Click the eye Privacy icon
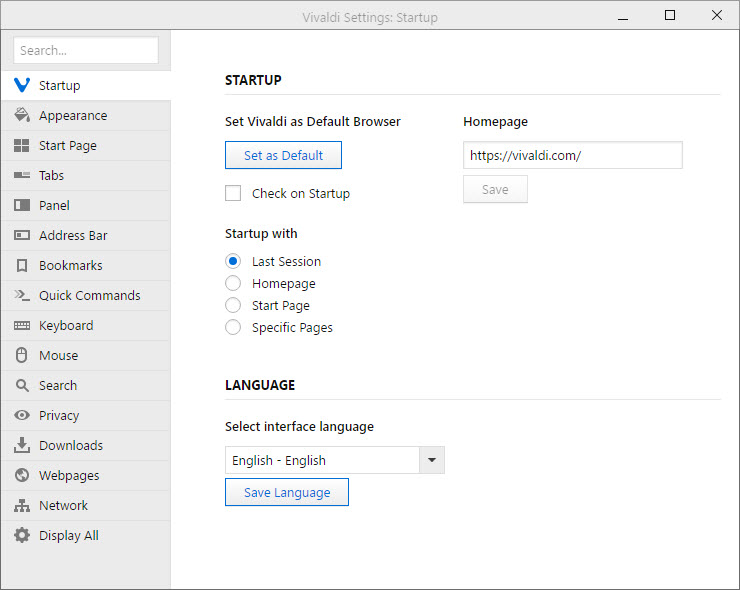 point(22,415)
